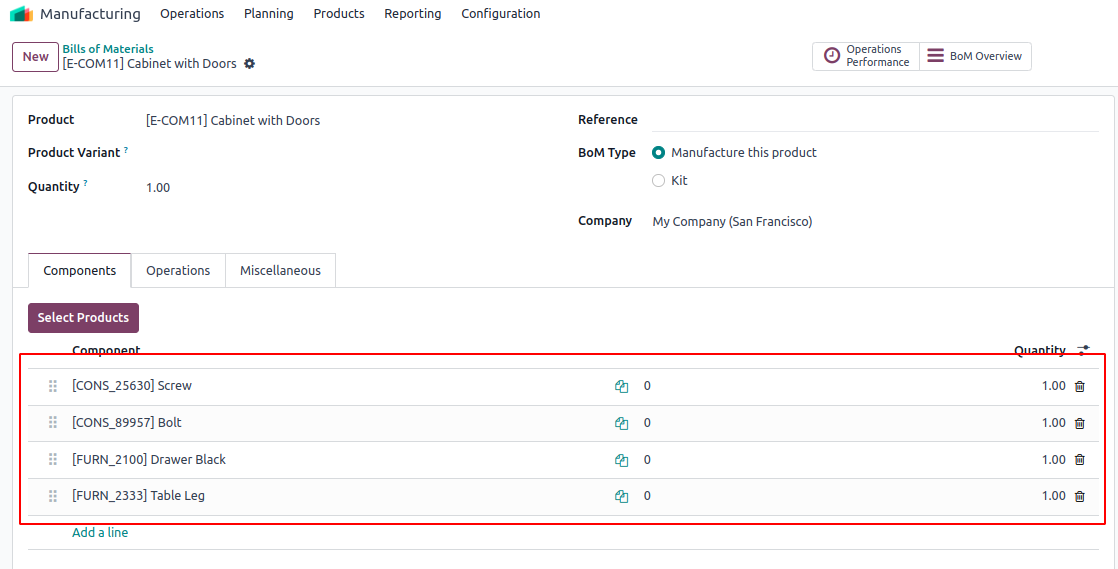This screenshot has height=569, width=1118.
Task: Click the copy icon on Bolt row
Action: [621, 424]
